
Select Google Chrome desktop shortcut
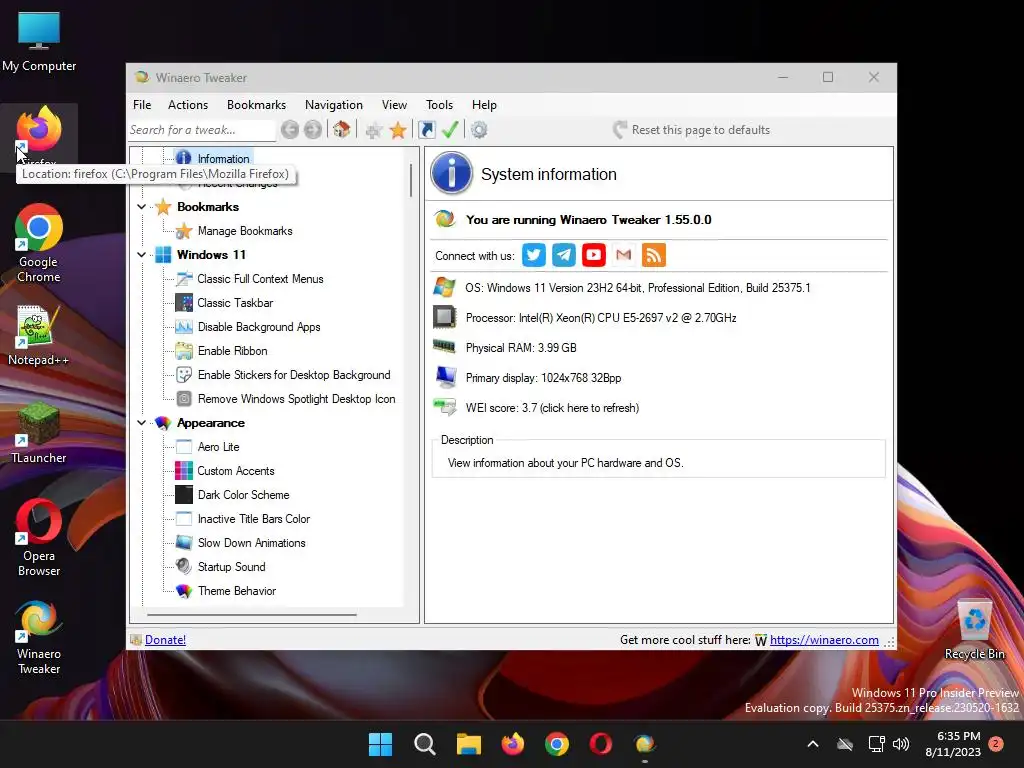[x=39, y=243]
